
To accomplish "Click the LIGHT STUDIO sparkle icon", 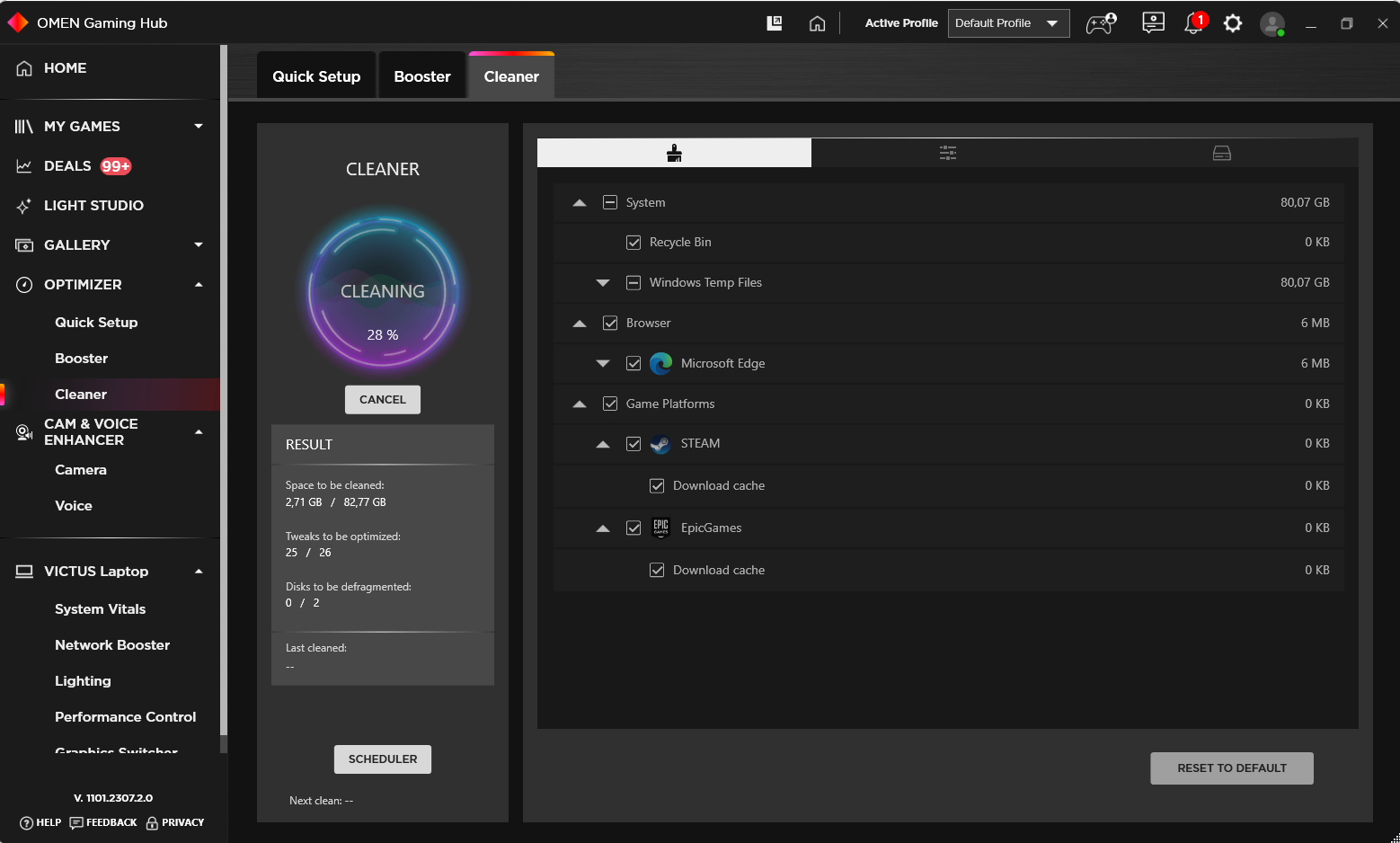I will (24, 206).
